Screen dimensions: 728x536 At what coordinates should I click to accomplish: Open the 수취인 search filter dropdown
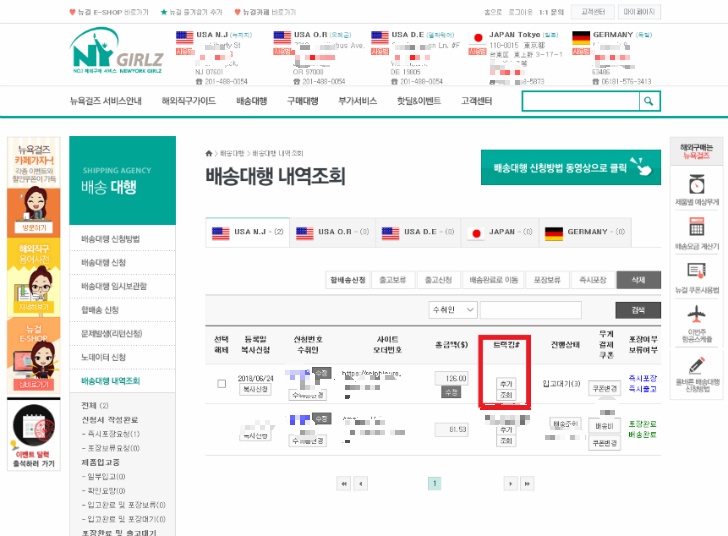tap(453, 310)
